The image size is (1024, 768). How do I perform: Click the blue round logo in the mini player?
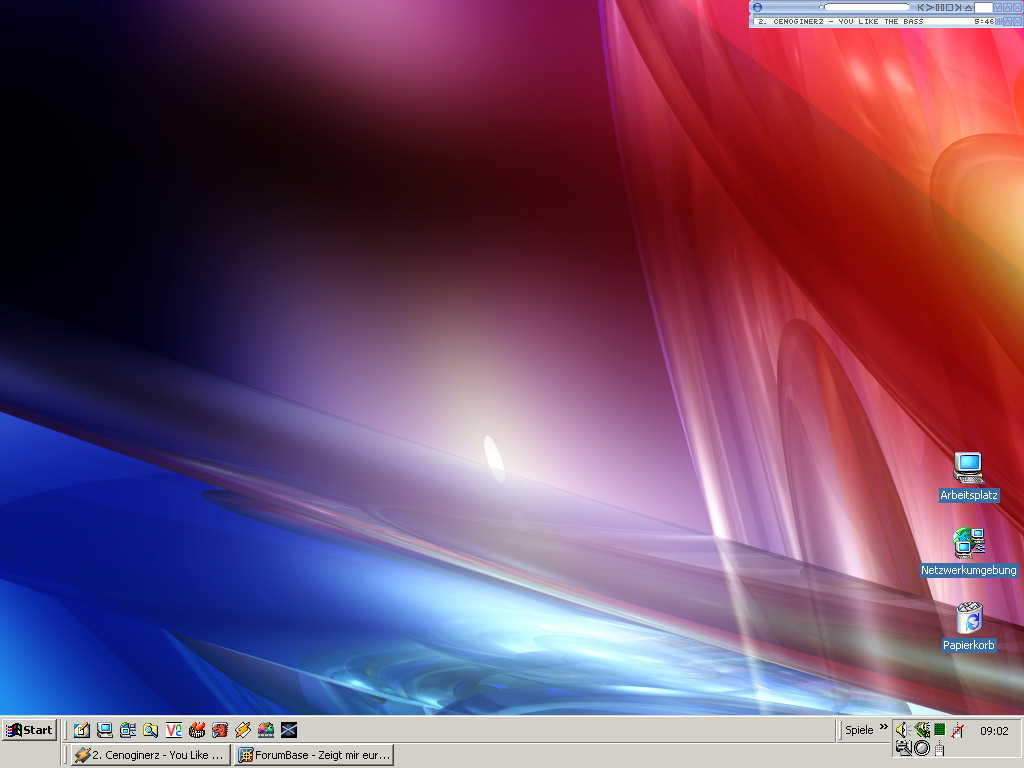click(757, 7)
